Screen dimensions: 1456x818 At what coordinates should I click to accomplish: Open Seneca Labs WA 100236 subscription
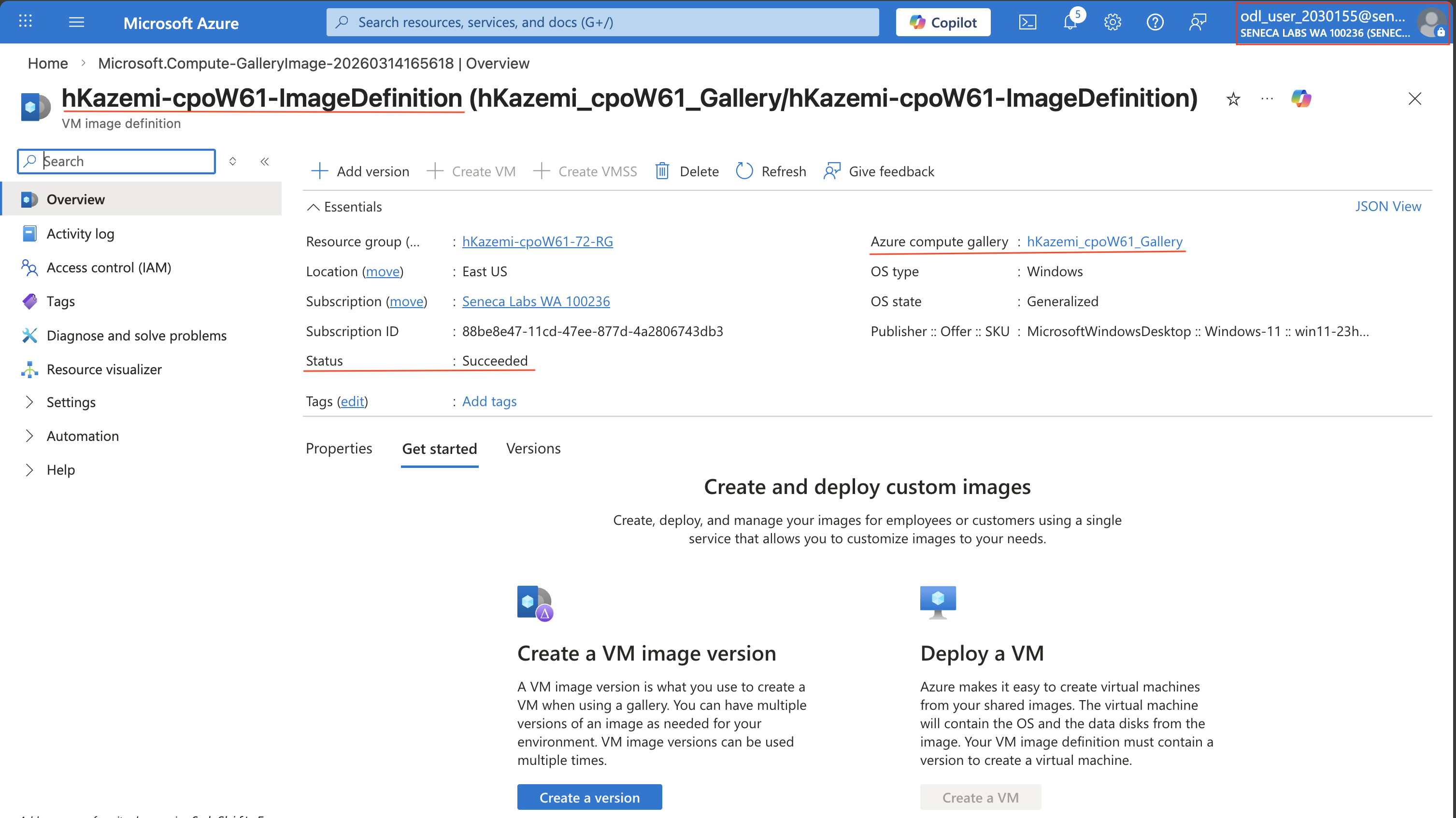[x=536, y=301]
